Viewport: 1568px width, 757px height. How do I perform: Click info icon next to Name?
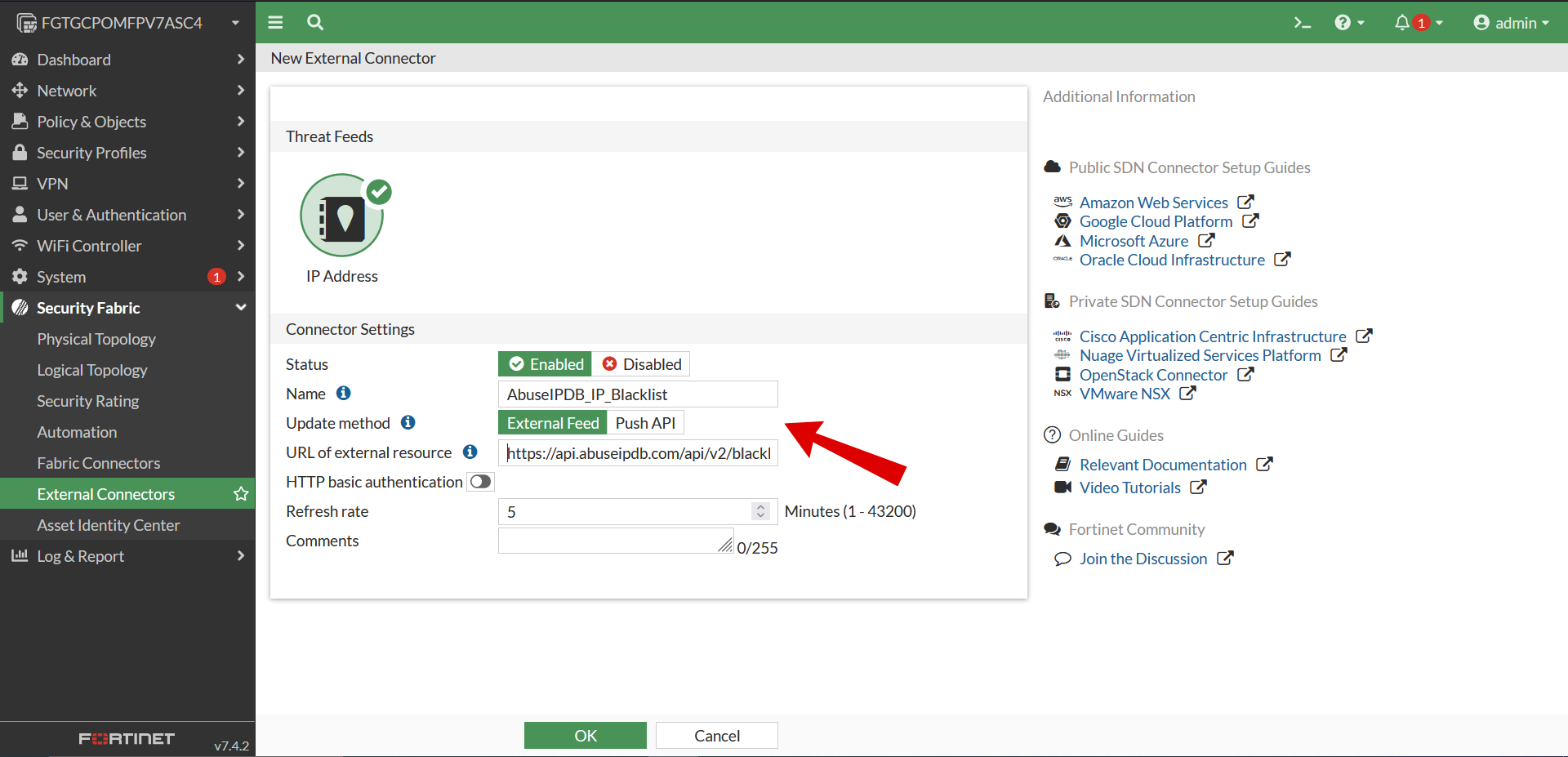pyautogui.click(x=344, y=394)
